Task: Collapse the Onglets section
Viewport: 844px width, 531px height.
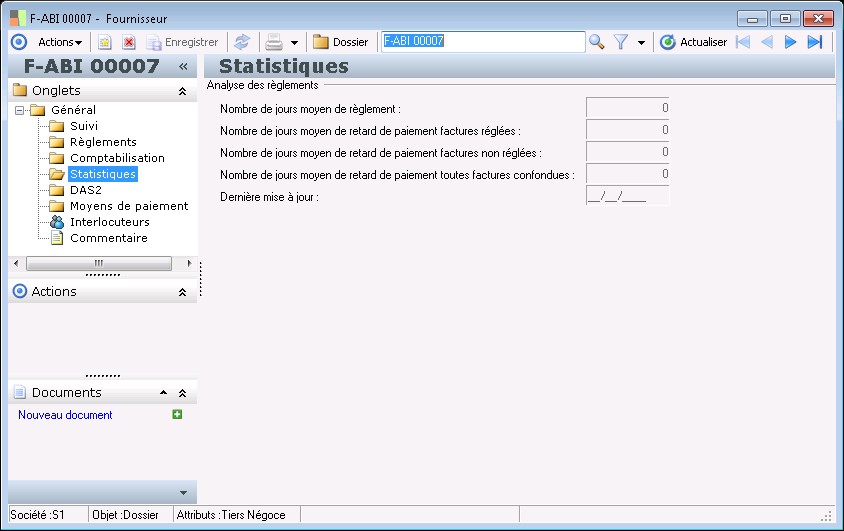Action: tap(182, 91)
